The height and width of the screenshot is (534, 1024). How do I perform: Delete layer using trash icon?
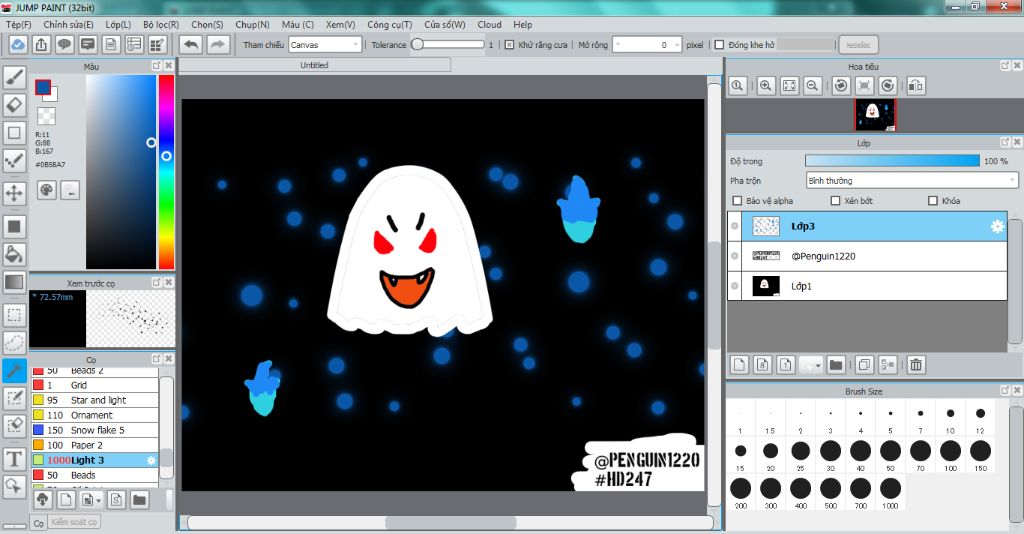pos(916,365)
